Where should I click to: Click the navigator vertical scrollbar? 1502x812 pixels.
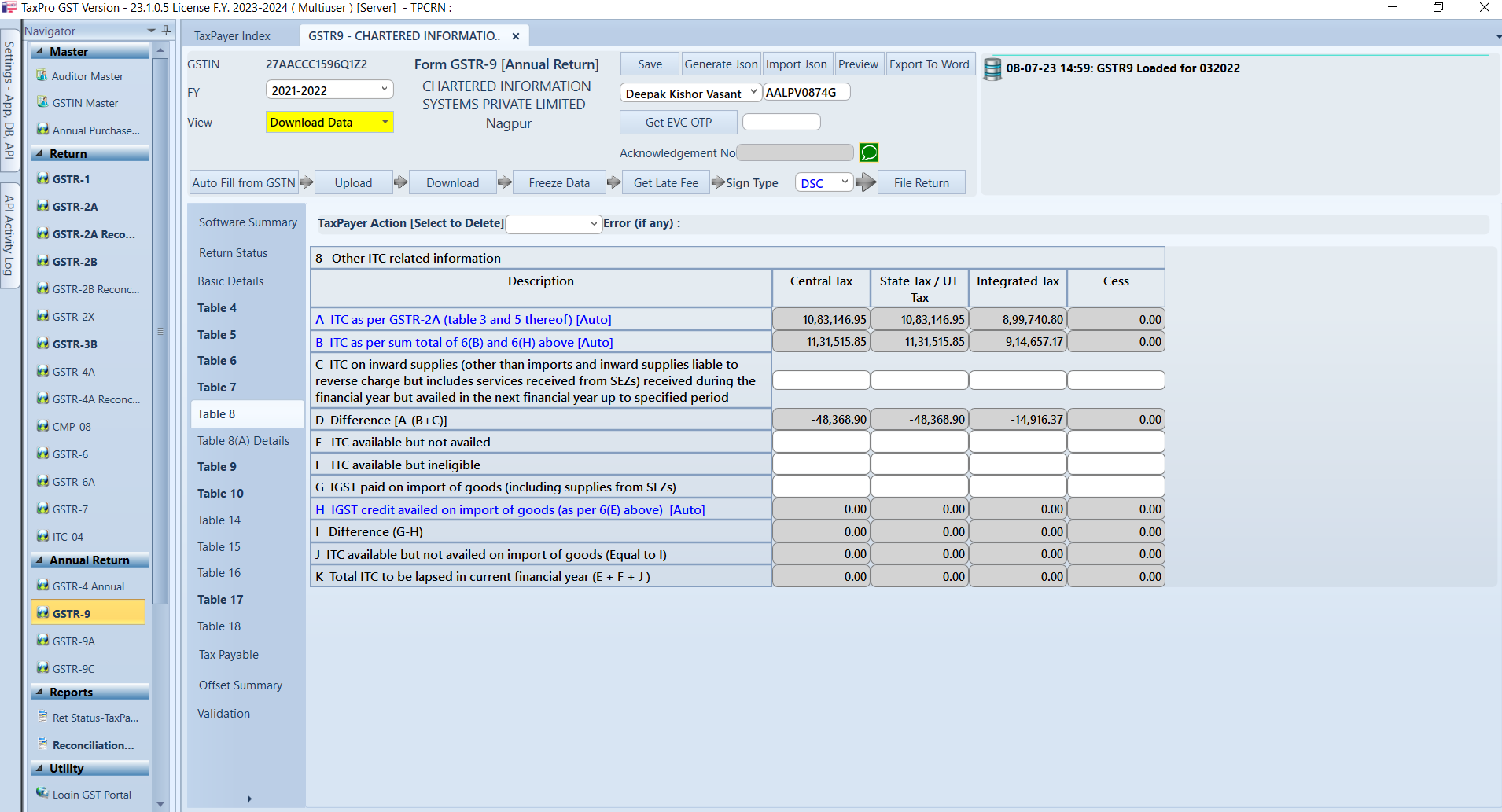(160, 330)
